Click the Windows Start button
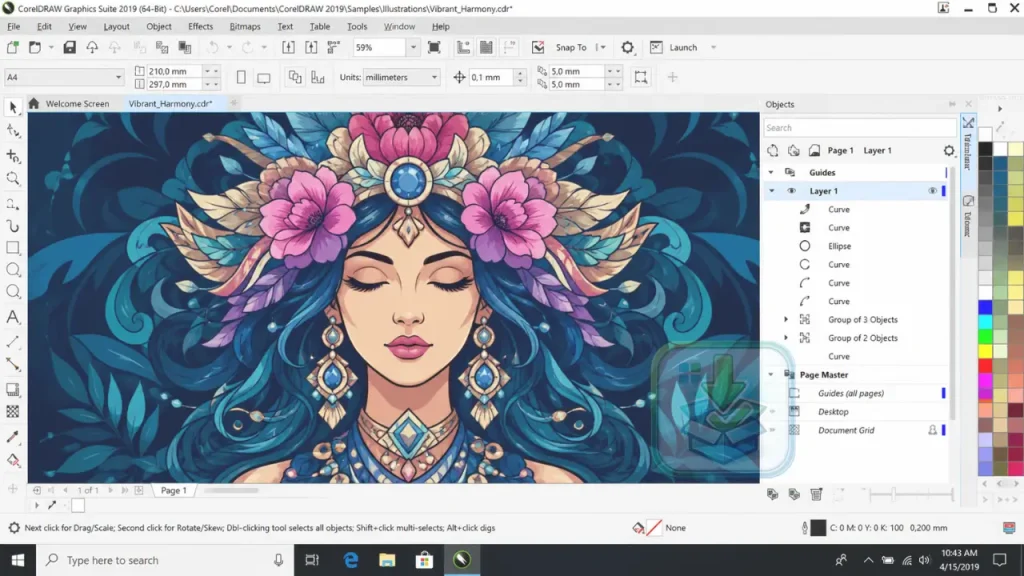1024x576 pixels. click(18, 560)
